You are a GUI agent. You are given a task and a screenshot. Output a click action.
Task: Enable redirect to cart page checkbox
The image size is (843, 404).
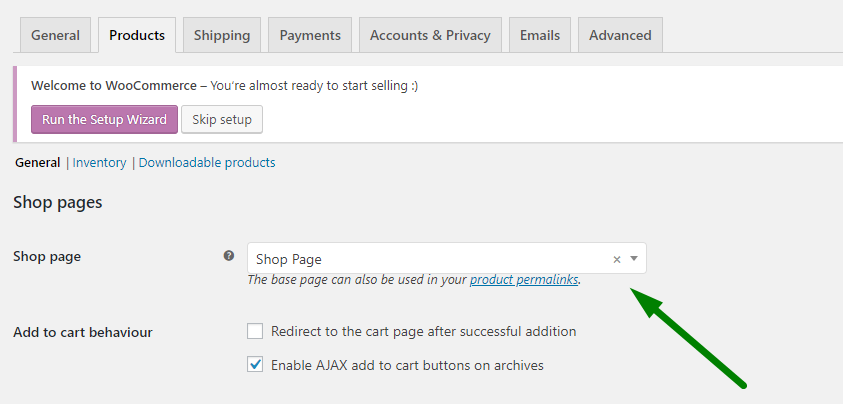[255, 331]
